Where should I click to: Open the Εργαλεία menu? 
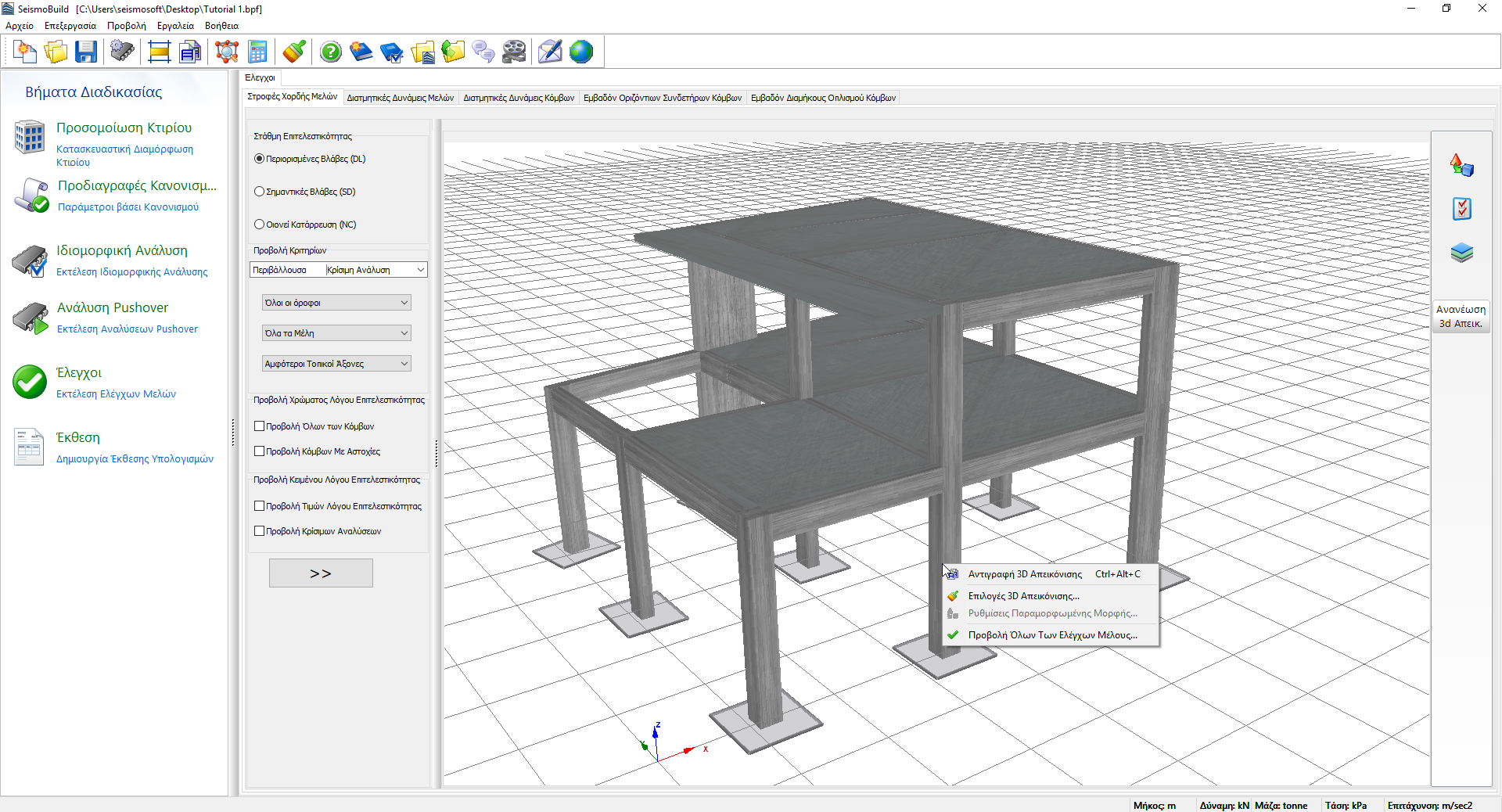point(175,26)
